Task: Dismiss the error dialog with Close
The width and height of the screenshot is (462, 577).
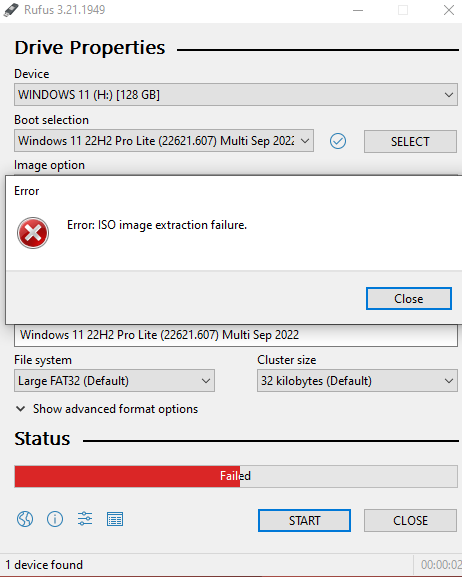Action: tap(409, 298)
